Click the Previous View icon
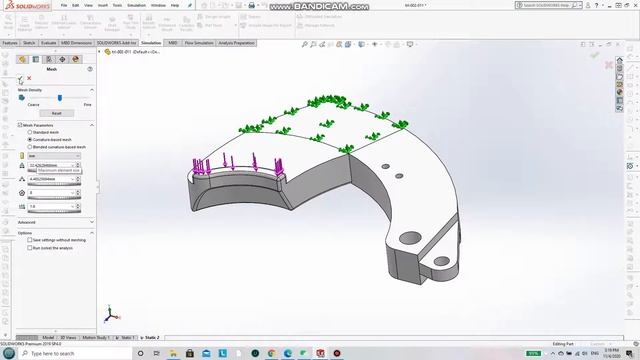Image resolution: width=640 pixels, height=360 pixels. point(322,44)
